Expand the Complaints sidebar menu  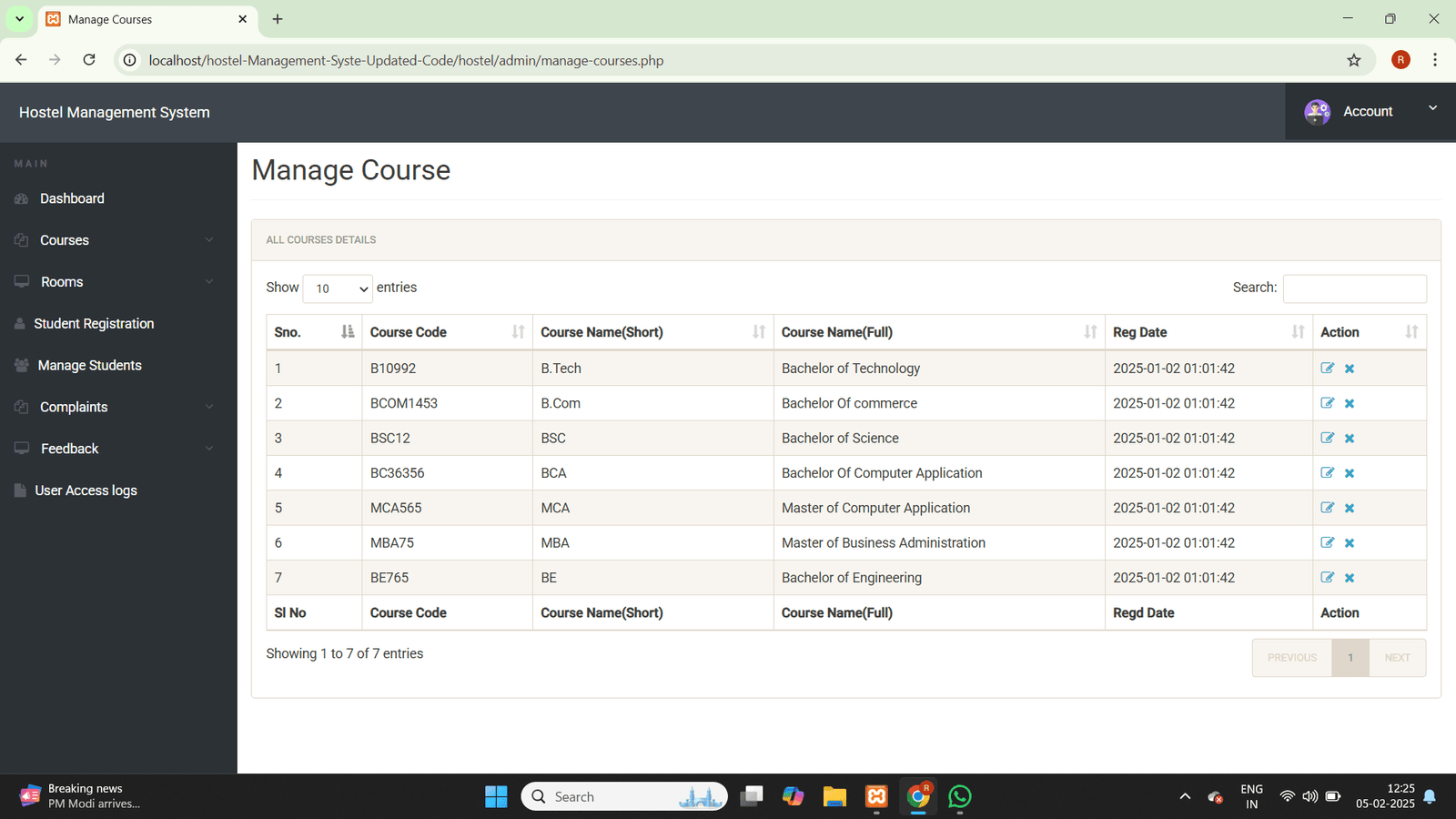118,407
